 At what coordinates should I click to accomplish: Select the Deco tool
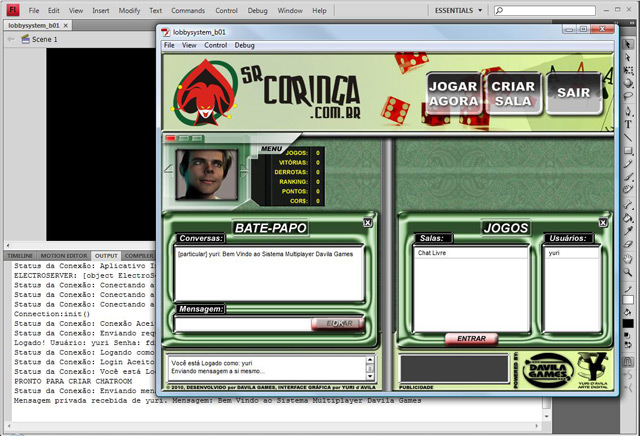tap(628, 190)
